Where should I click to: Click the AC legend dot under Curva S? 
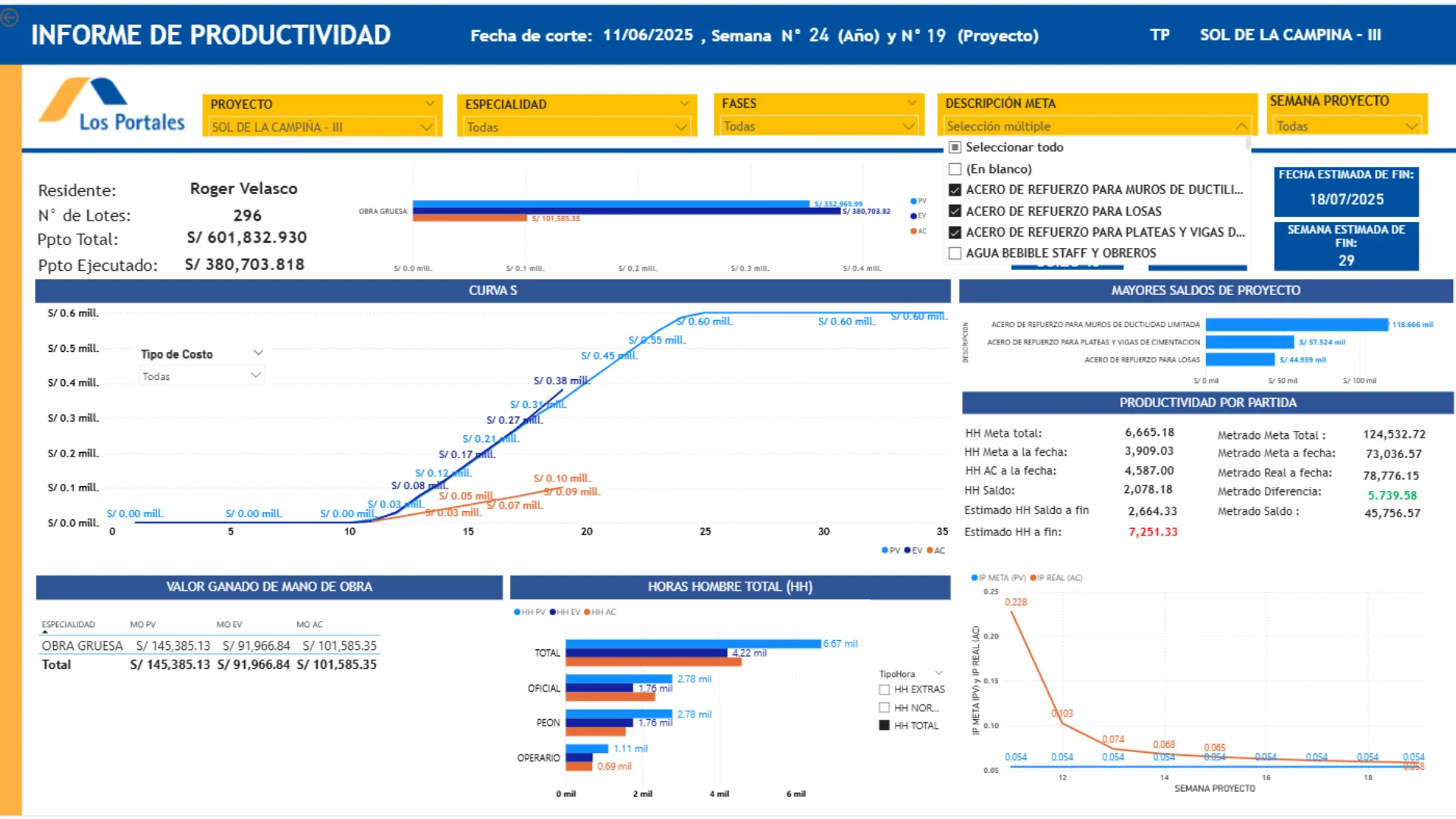(930, 551)
